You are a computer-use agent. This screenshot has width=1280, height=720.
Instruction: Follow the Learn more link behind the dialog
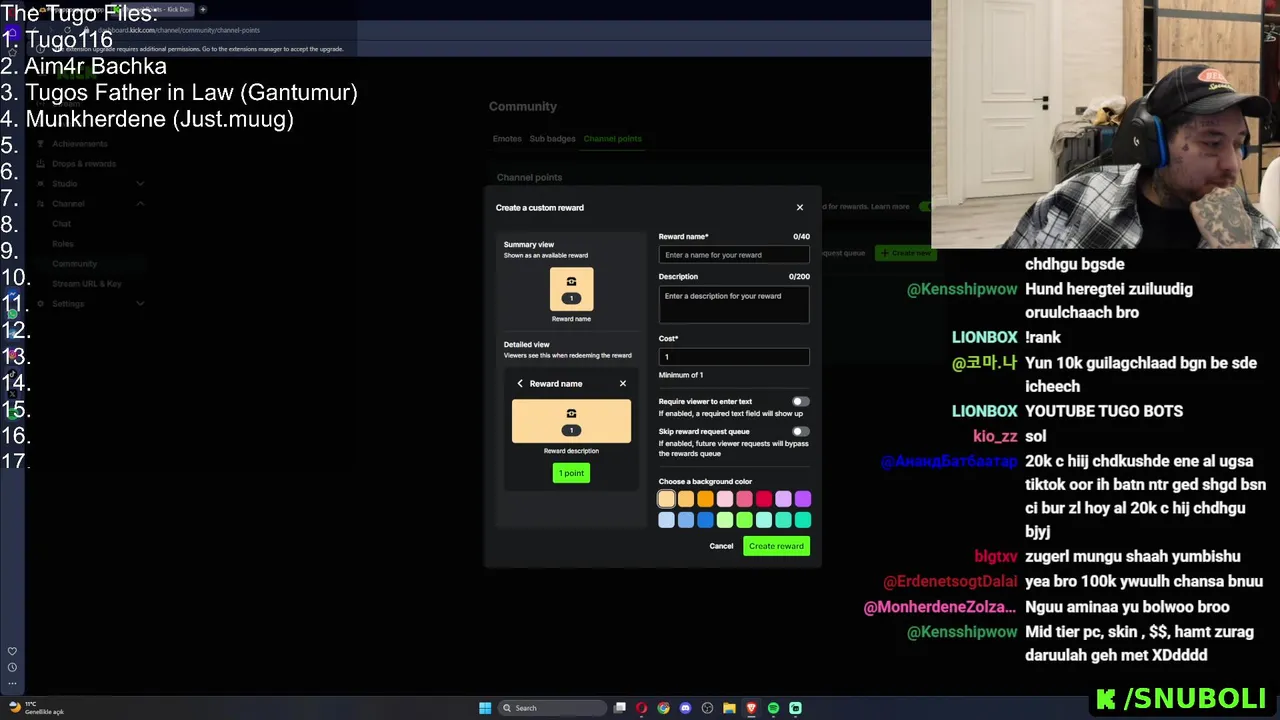pyautogui.click(x=890, y=207)
